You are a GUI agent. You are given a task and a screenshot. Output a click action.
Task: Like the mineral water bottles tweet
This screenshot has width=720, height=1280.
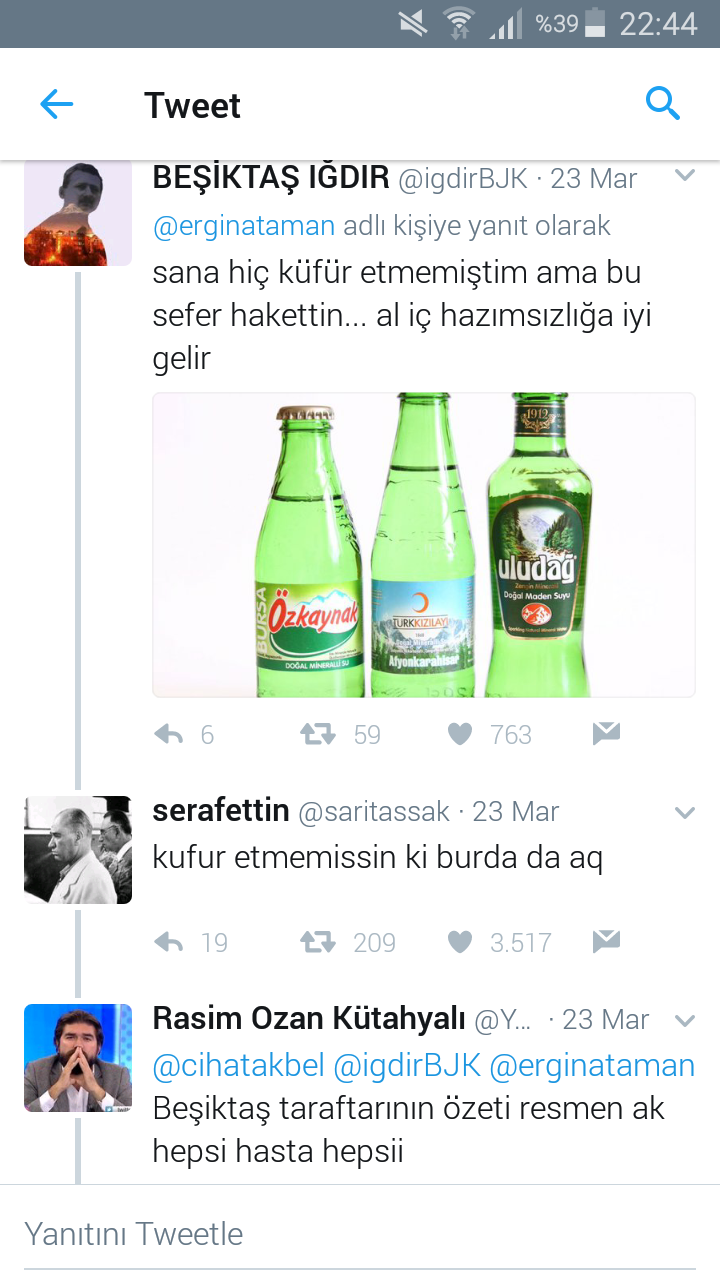460,735
